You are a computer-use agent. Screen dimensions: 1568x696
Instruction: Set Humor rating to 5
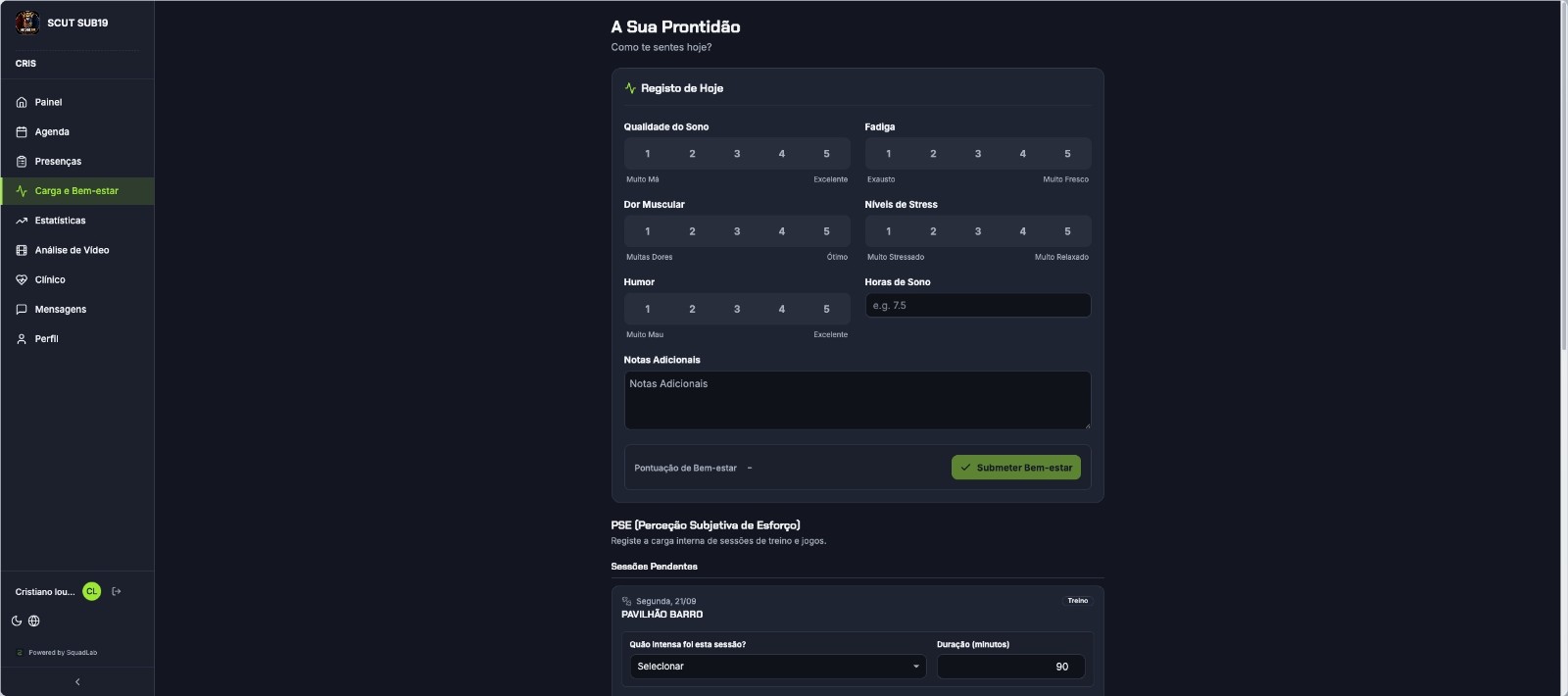pyautogui.click(x=826, y=309)
